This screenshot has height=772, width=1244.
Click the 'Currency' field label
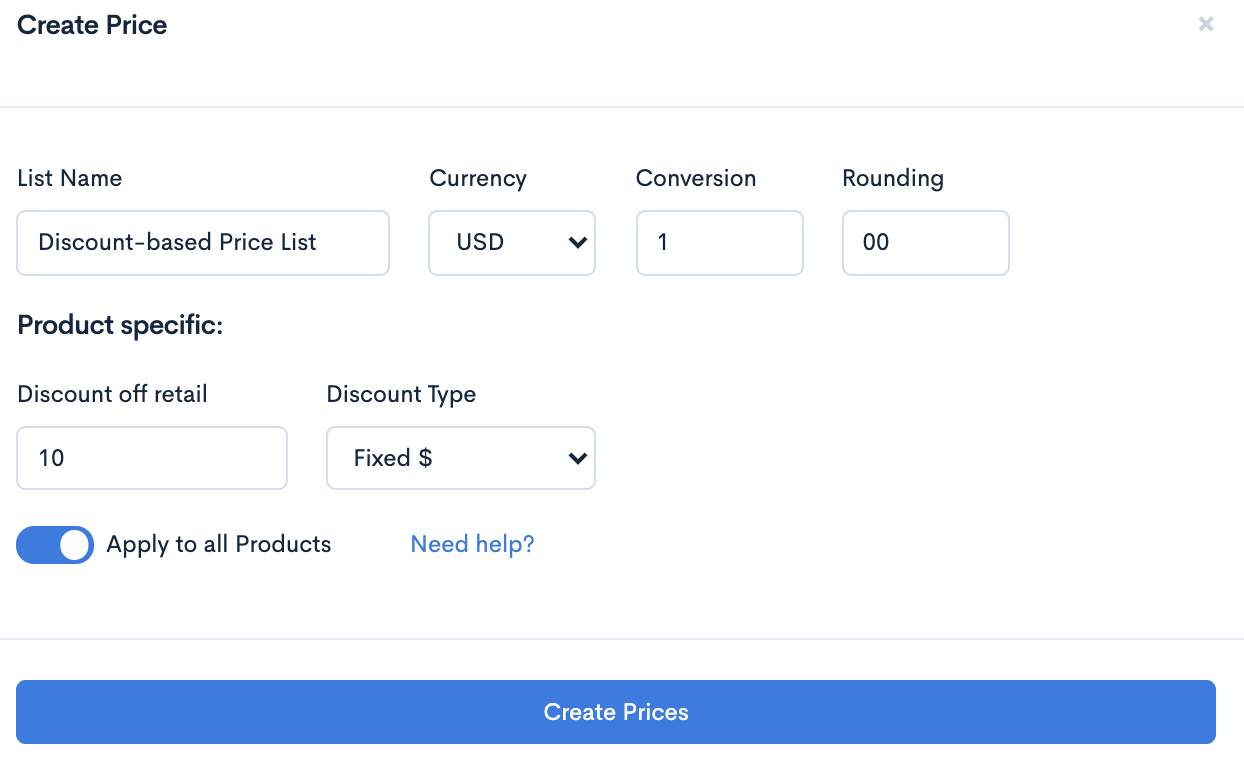478,178
